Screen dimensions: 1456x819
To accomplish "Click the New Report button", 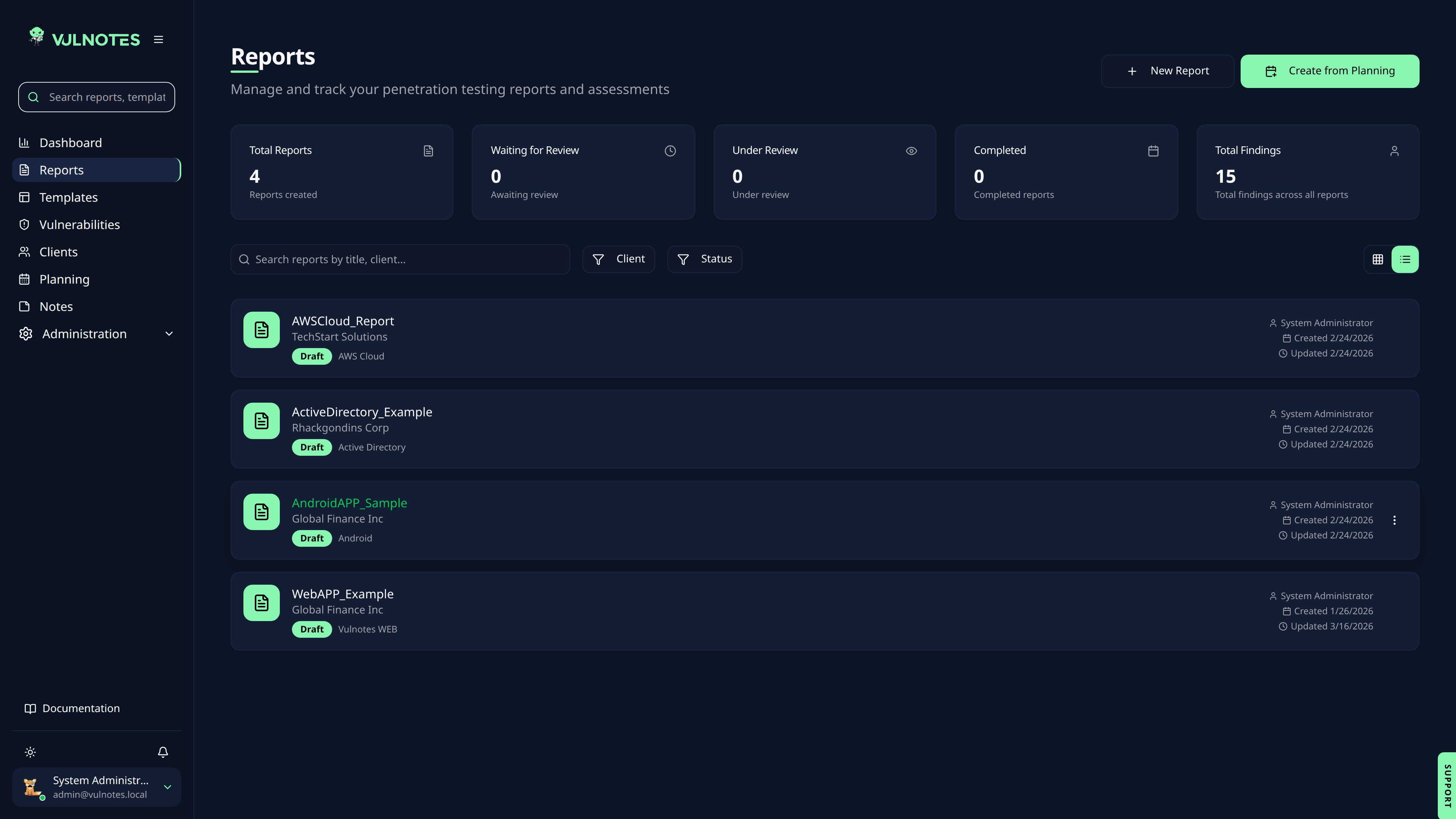I will coord(1167,71).
